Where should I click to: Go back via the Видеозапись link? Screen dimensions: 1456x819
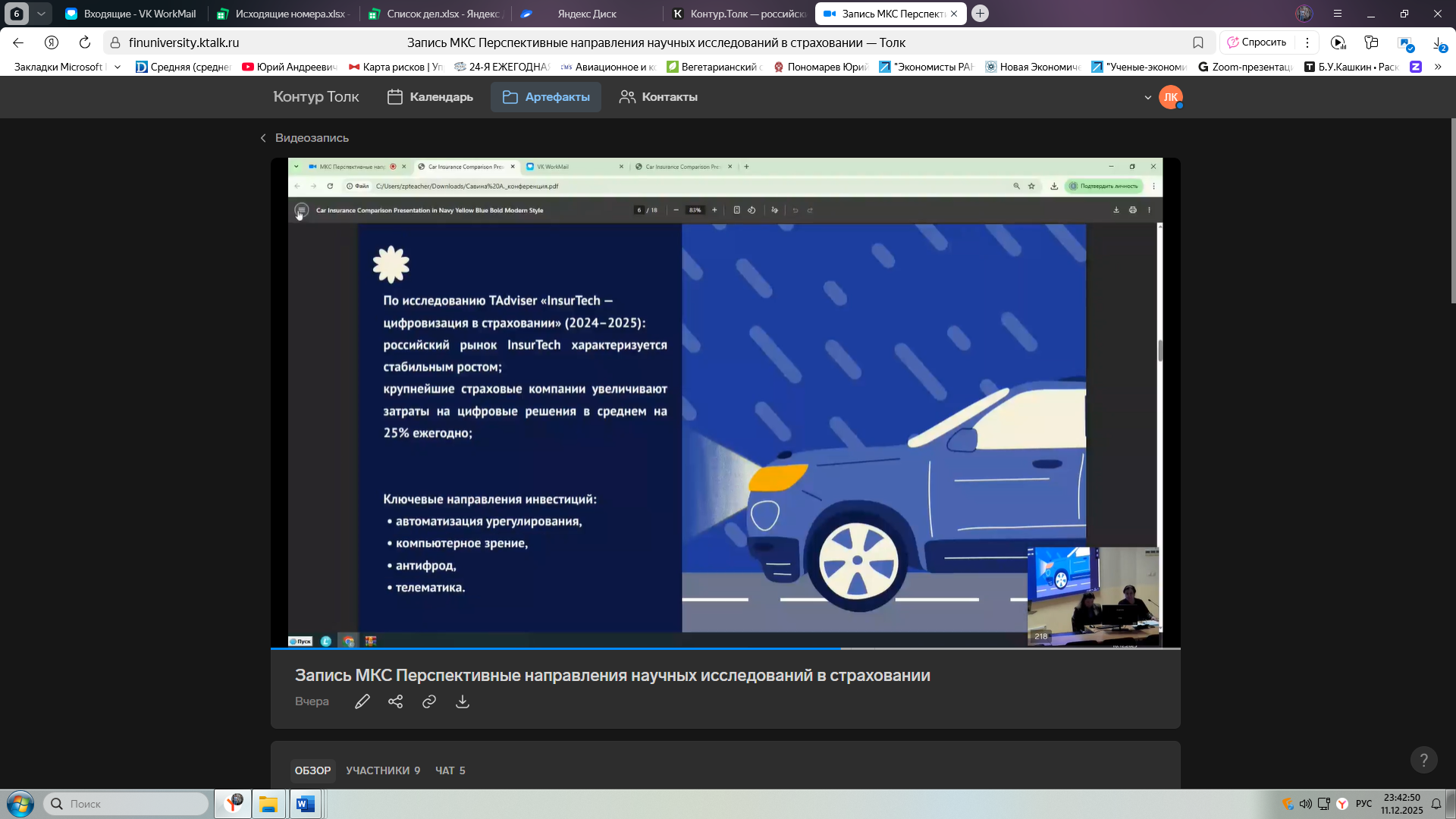click(x=304, y=138)
